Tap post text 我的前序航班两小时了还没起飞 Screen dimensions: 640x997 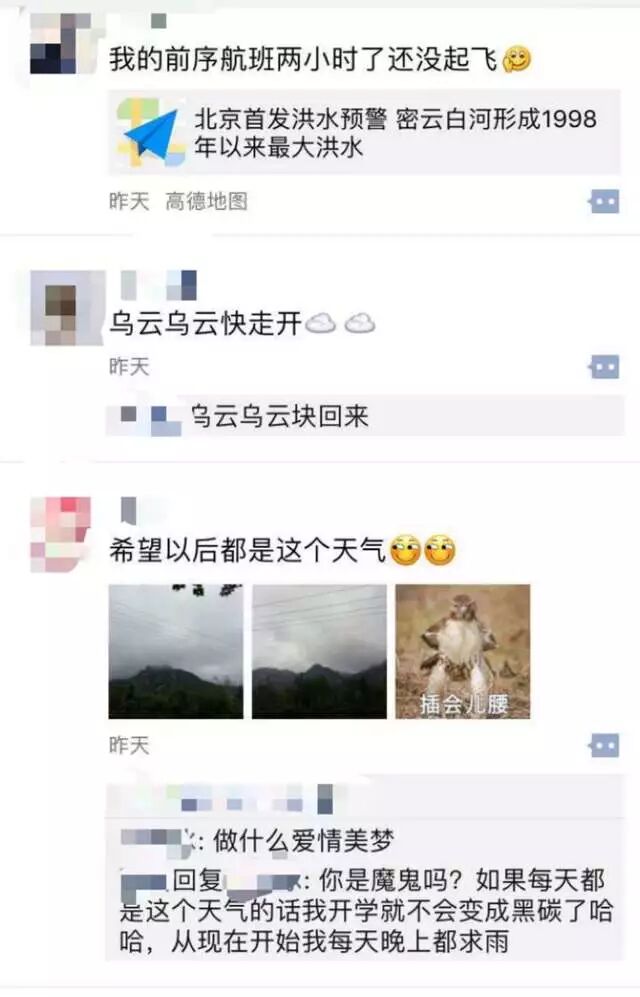tap(303, 60)
